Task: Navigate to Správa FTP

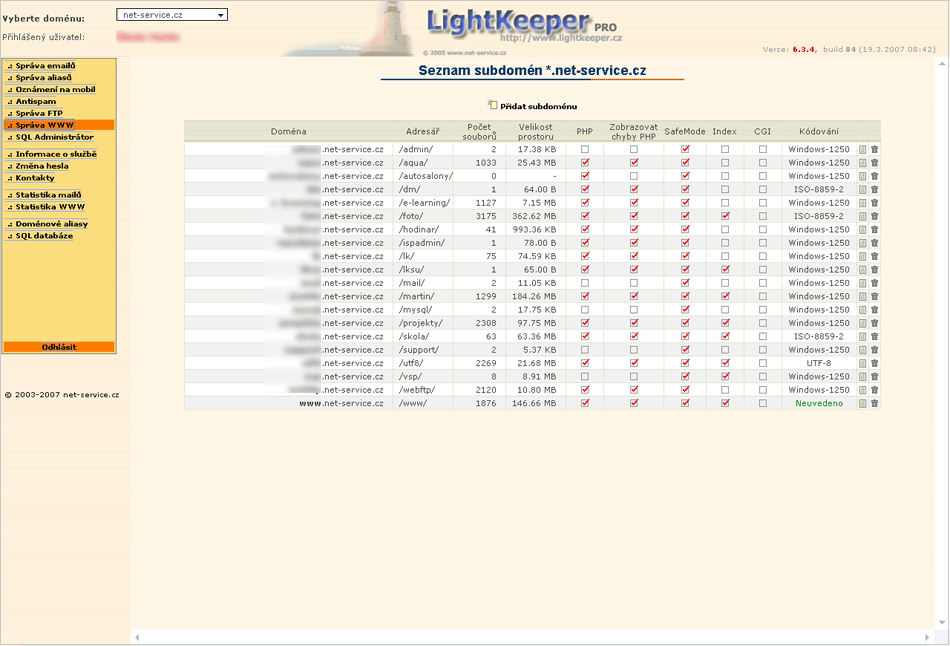Action: [39, 113]
